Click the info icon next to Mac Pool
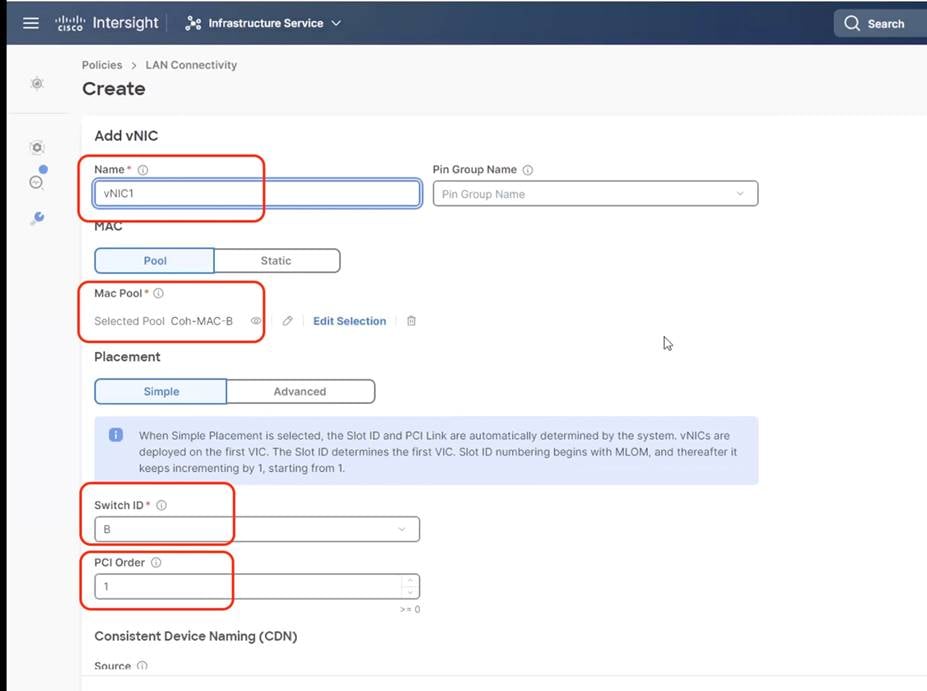This screenshot has width=927, height=691. coord(158,293)
